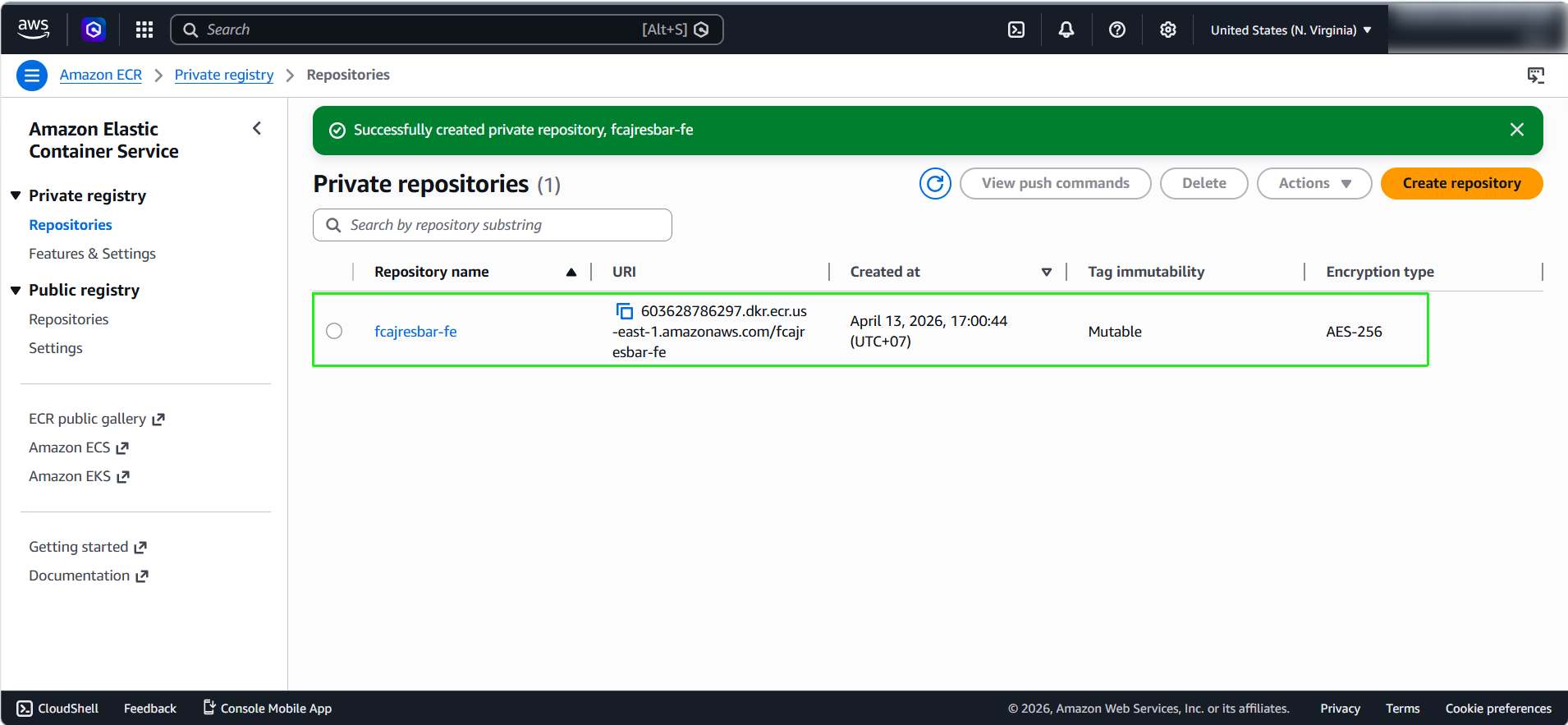1568x725 pixels.
Task: Open Settings under Public registry
Action: (56, 348)
